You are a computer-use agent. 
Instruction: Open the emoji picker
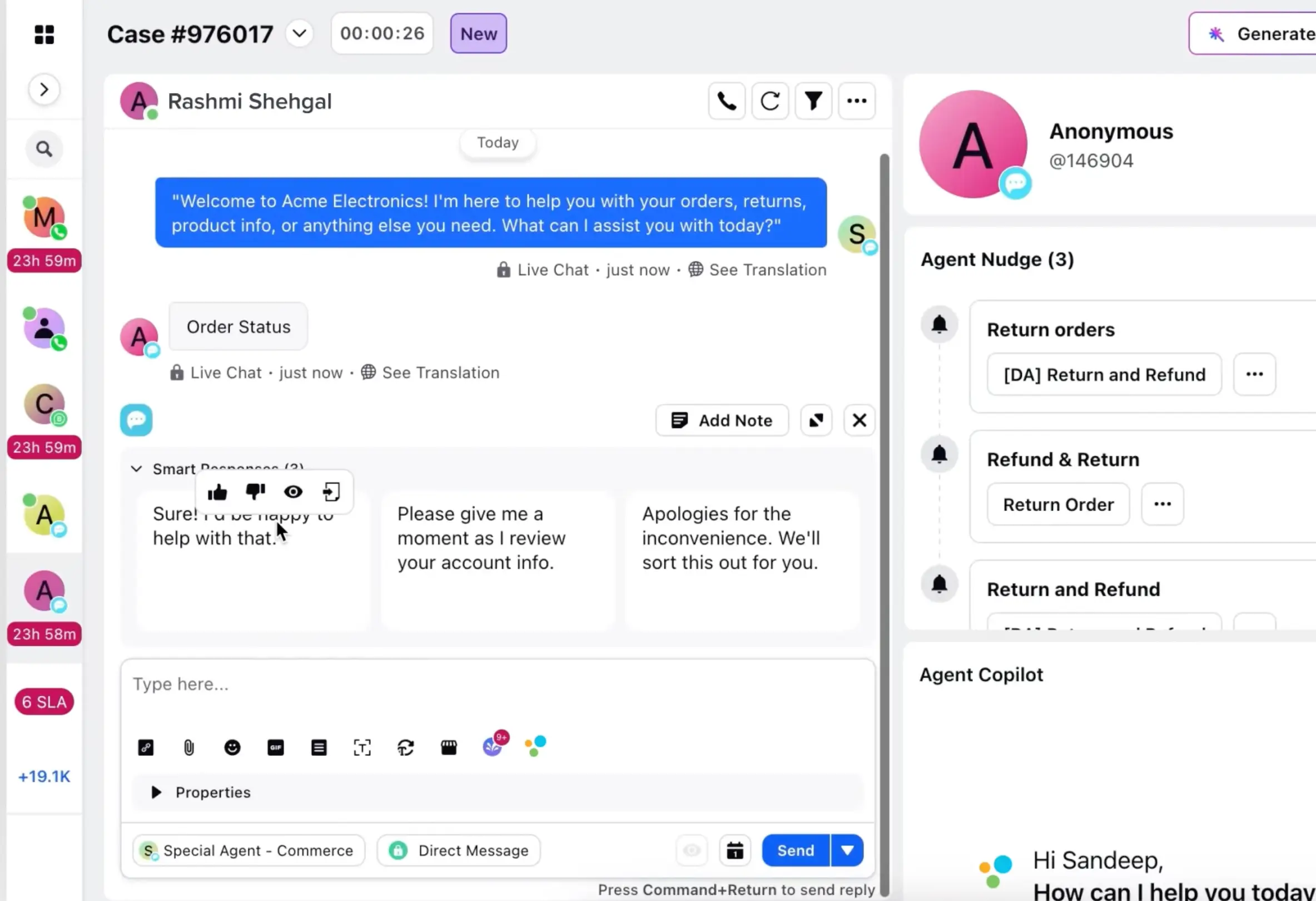[232, 747]
